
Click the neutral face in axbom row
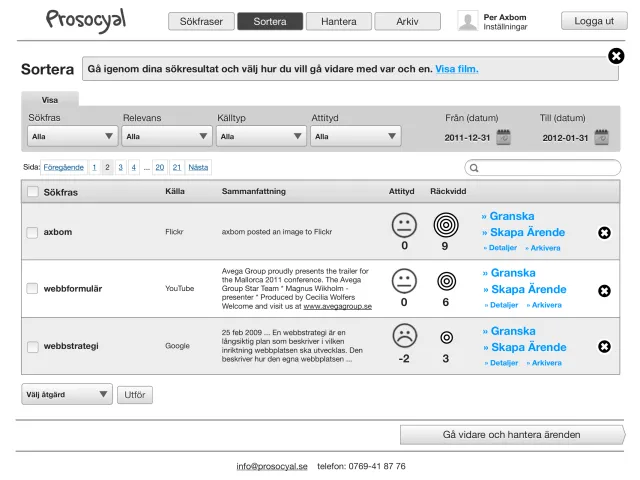pos(404,225)
